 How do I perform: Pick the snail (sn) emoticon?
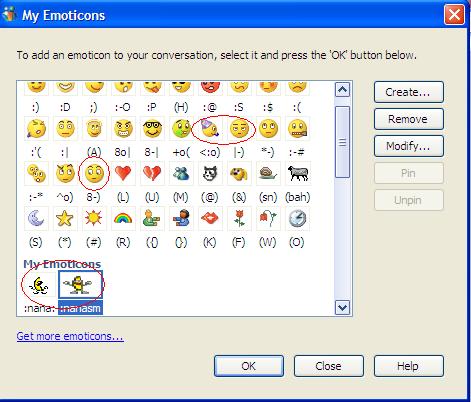pos(268,174)
